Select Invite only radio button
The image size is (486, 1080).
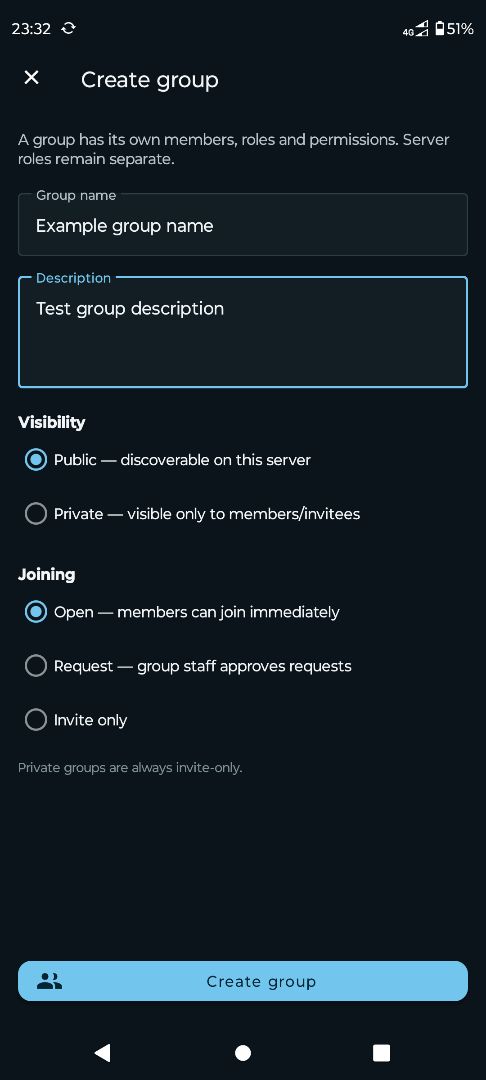point(36,720)
